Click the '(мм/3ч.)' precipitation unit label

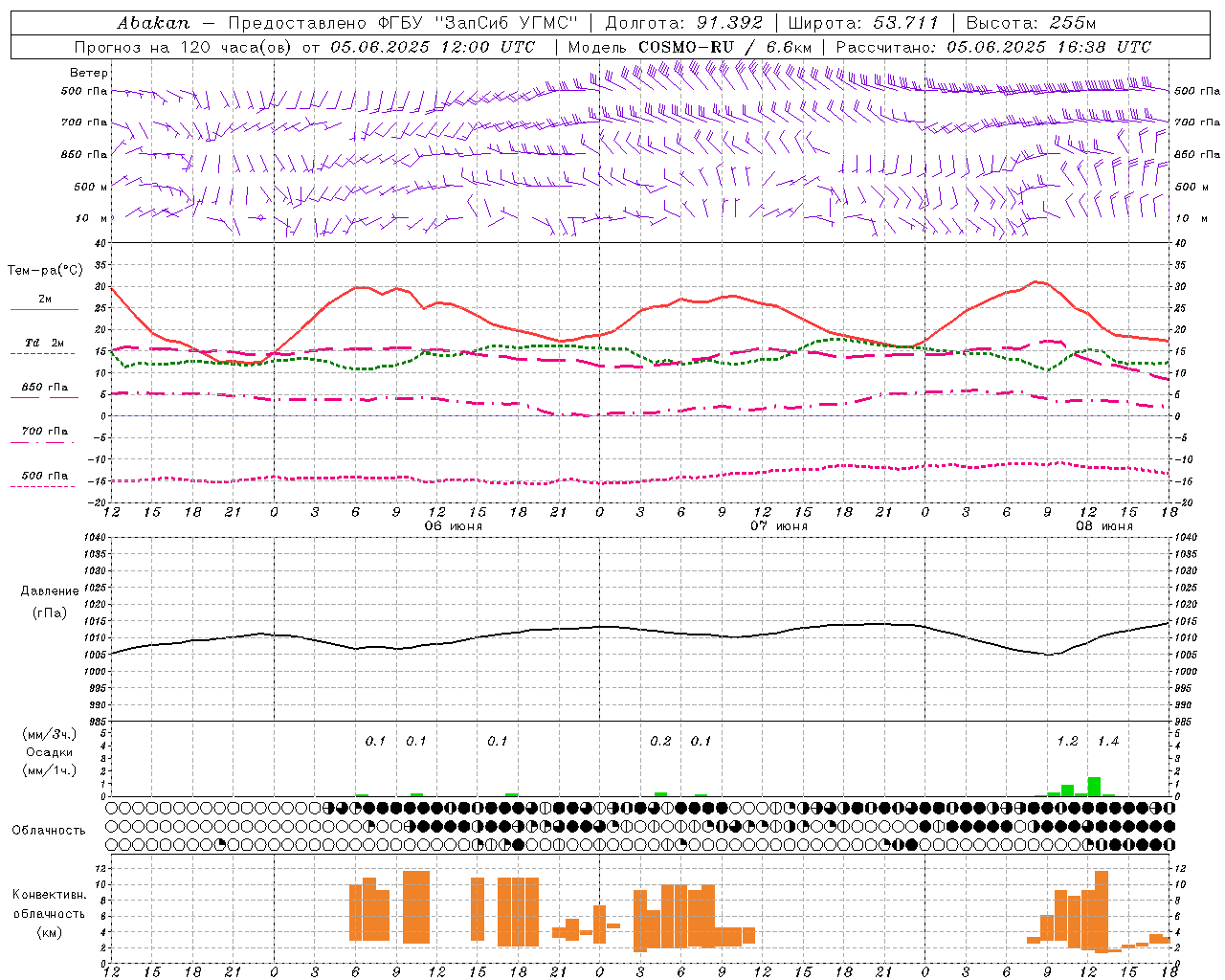[x=50, y=734]
